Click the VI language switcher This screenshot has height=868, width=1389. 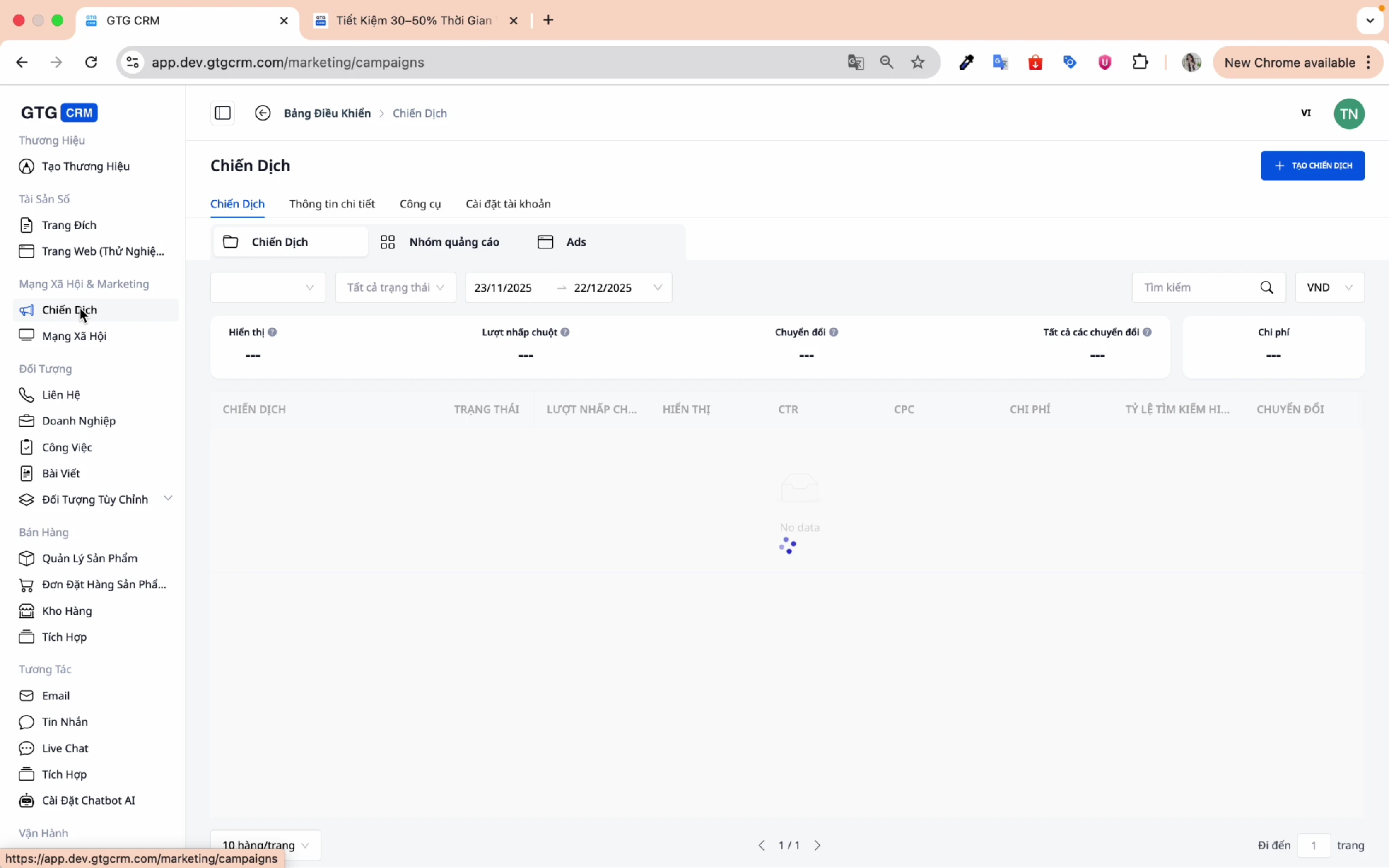[x=1306, y=113]
